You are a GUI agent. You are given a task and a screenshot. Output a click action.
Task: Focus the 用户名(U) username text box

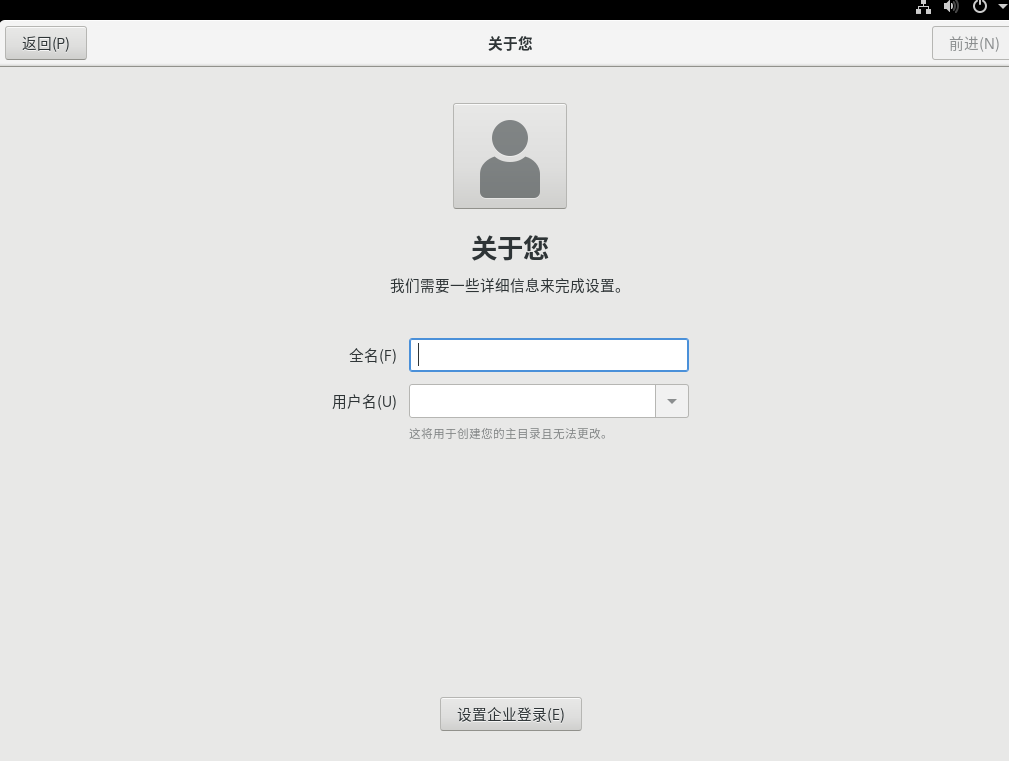[532, 401]
